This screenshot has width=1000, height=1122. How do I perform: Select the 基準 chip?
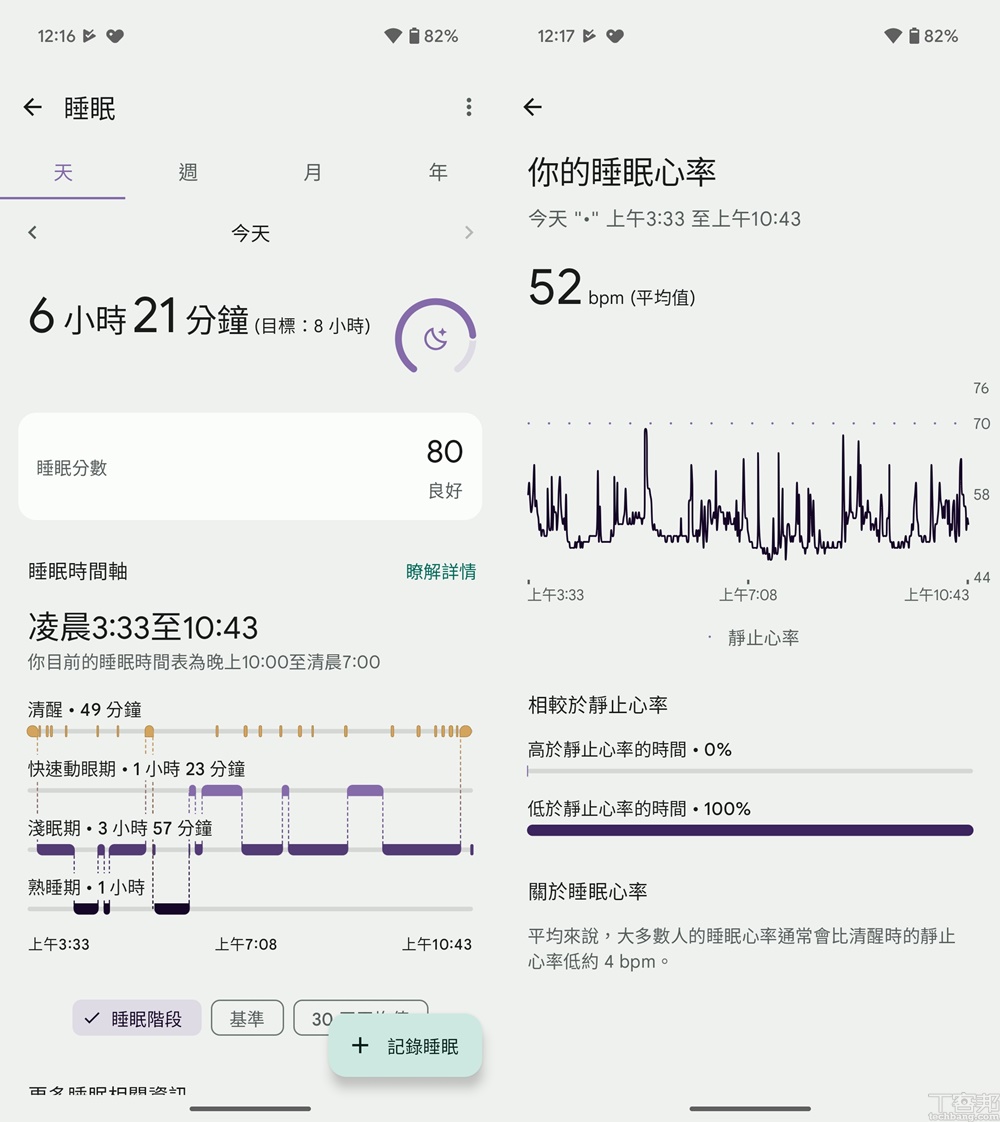(247, 1018)
